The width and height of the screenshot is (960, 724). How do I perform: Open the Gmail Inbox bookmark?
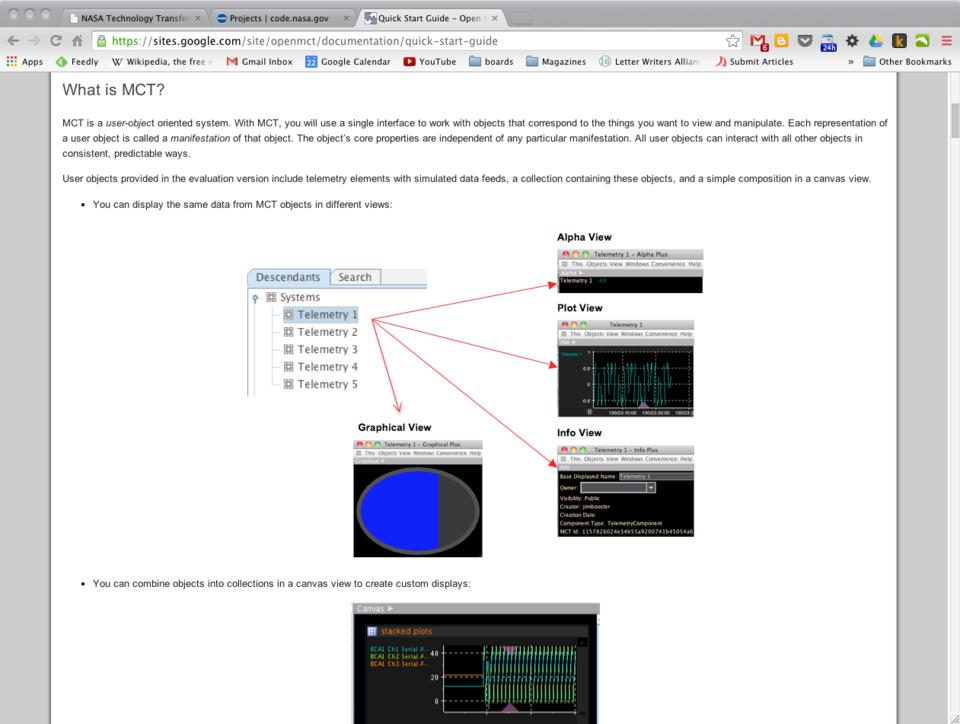(x=260, y=61)
